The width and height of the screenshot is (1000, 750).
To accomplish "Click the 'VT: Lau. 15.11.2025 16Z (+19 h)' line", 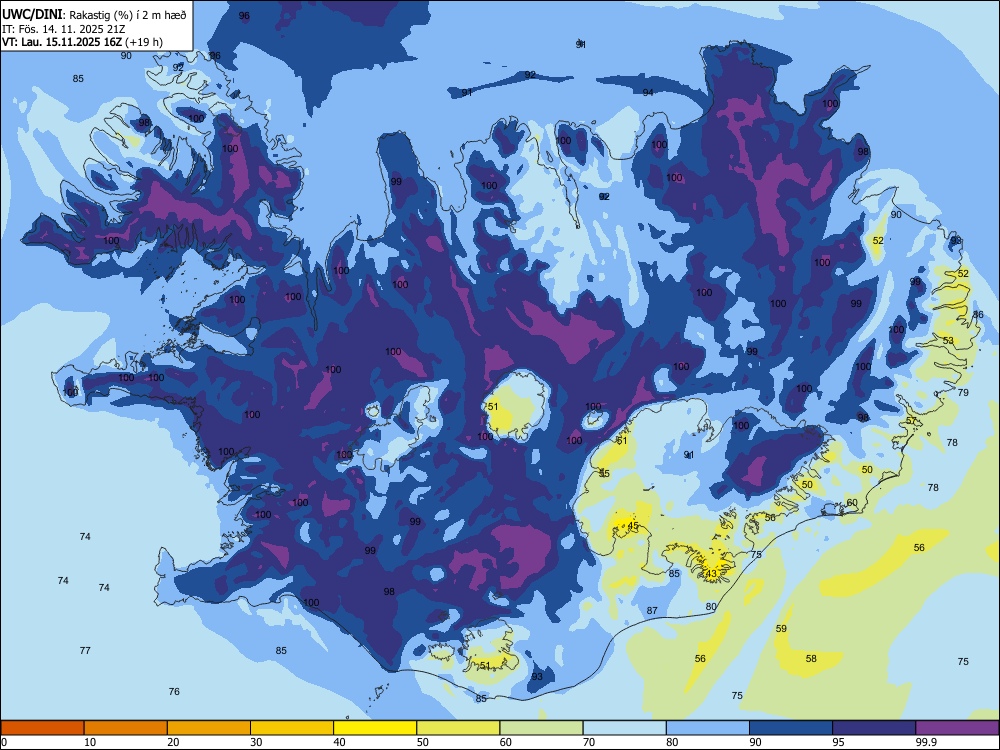I will point(82,42).
